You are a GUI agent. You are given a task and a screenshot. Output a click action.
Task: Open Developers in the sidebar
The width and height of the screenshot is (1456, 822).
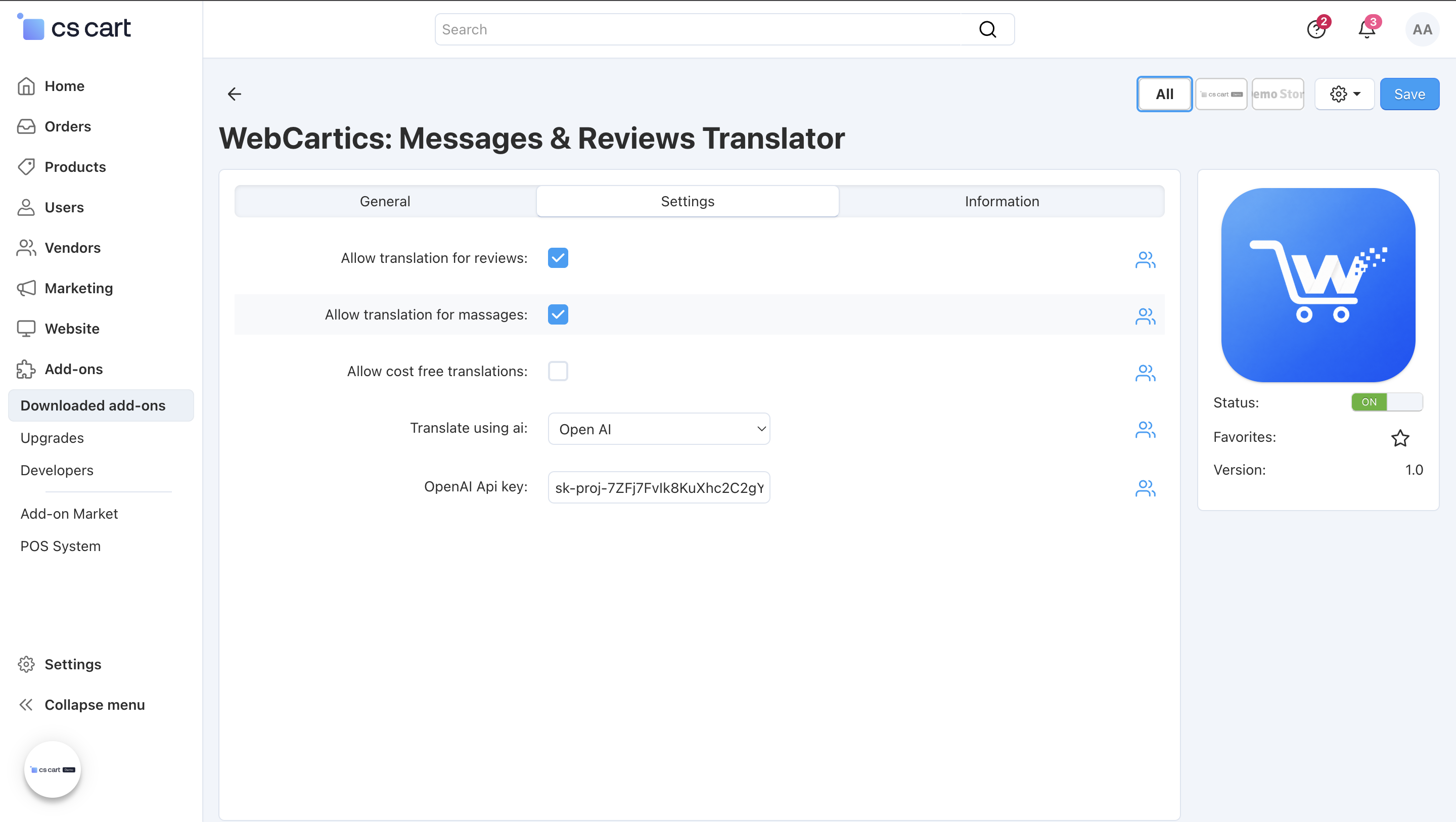57,470
